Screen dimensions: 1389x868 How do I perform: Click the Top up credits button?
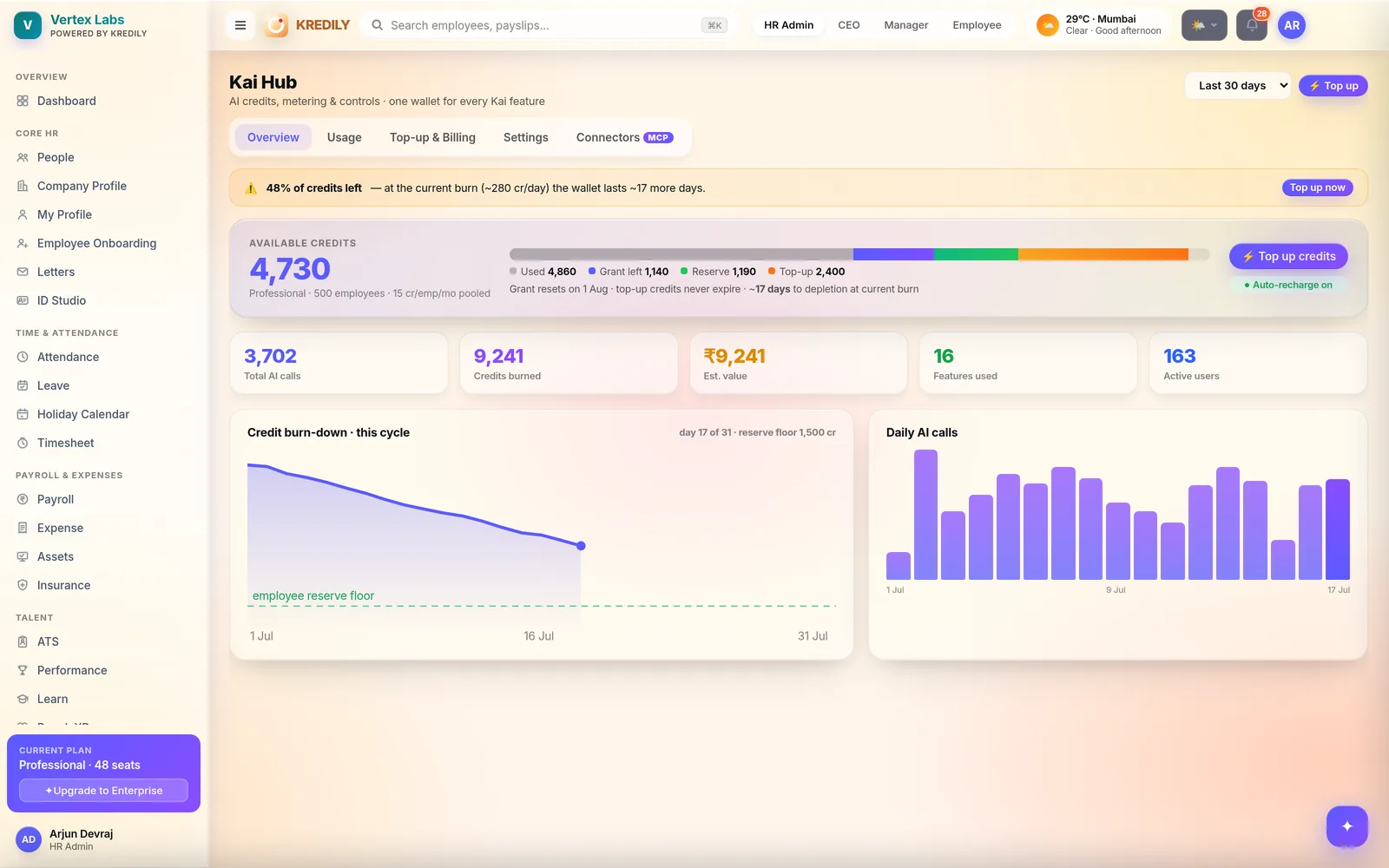click(1288, 256)
